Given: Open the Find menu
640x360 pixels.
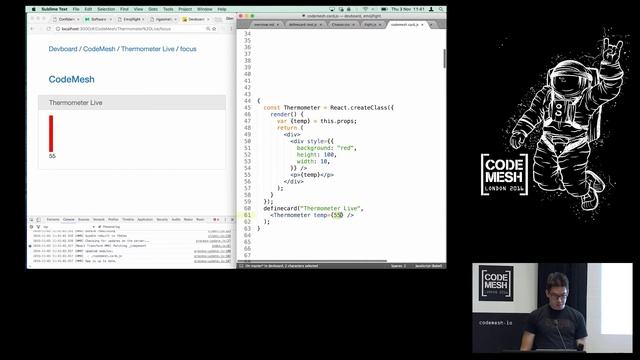Looking at the screenshot, I should pos(124,9).
